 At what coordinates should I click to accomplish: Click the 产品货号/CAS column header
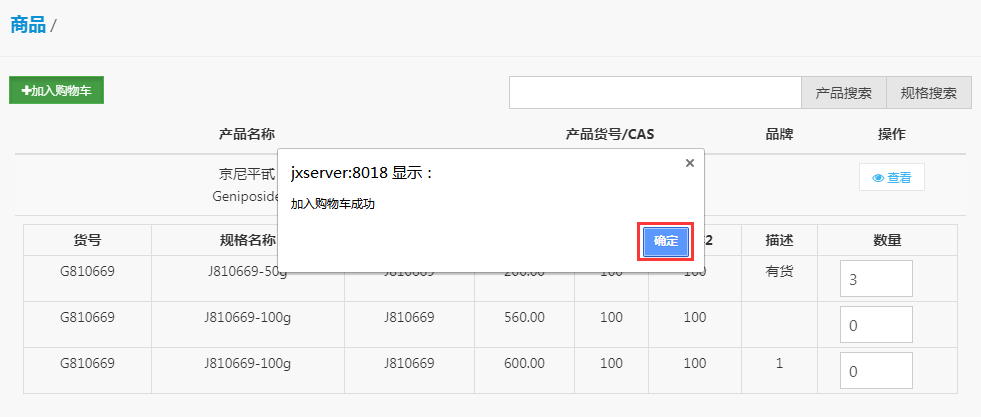pos(610,134)
